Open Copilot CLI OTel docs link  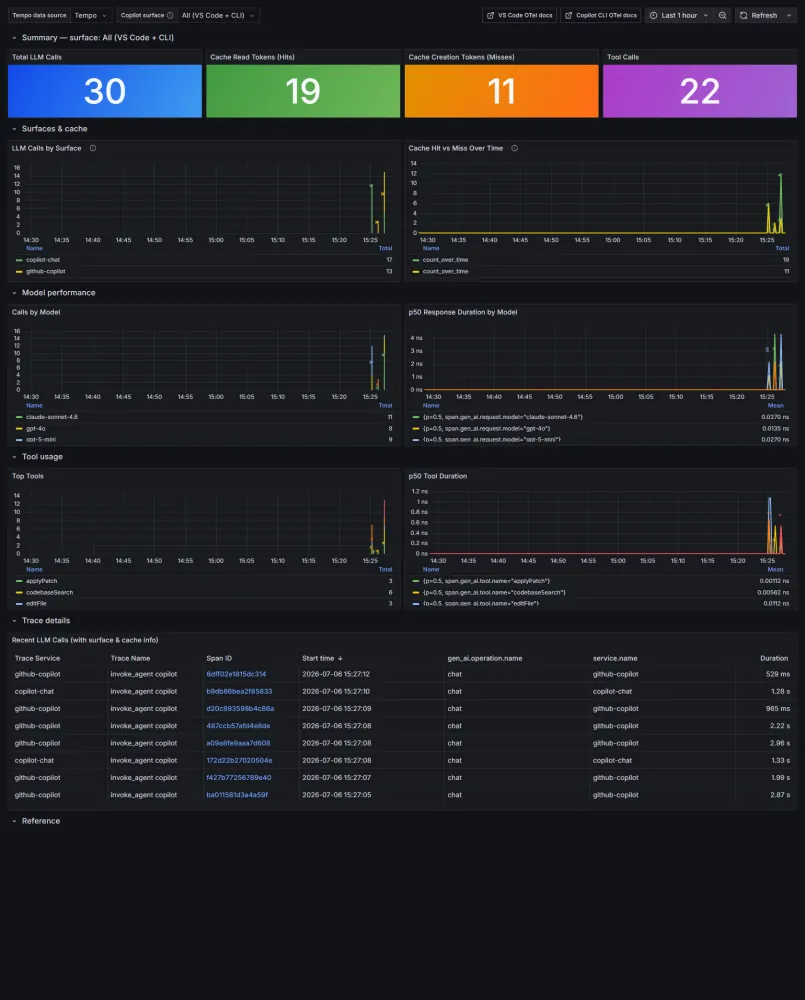coord(600,15)
